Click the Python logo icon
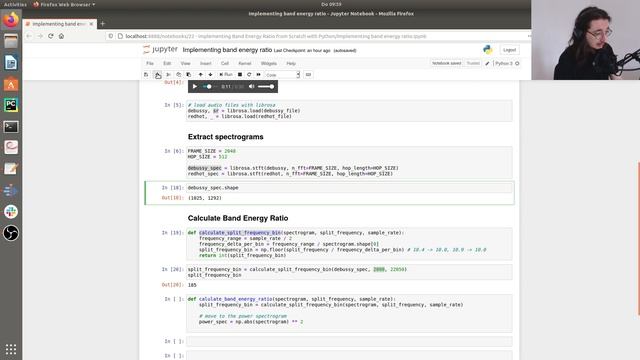 (x=487, y=50)
